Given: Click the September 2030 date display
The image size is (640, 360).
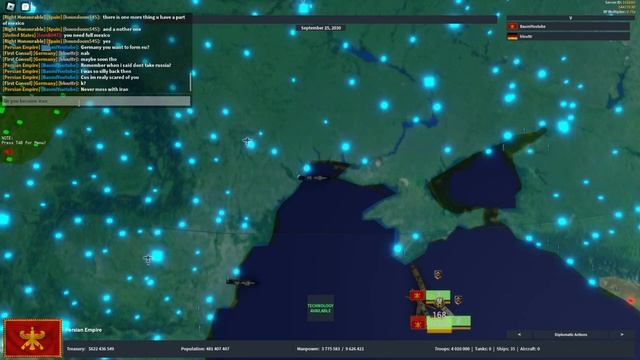Looking at the screenshot, I should click(321, 28).
